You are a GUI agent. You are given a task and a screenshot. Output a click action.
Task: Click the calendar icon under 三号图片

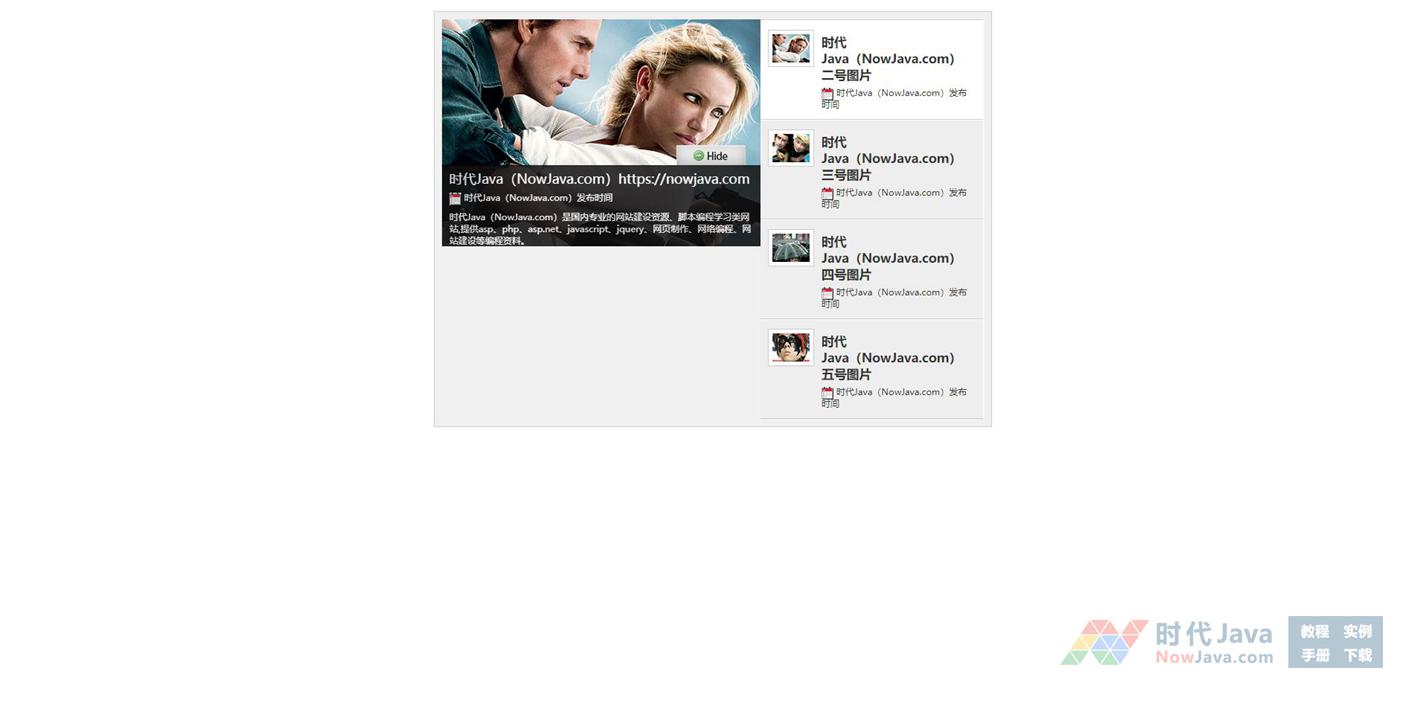coord(827,193)
